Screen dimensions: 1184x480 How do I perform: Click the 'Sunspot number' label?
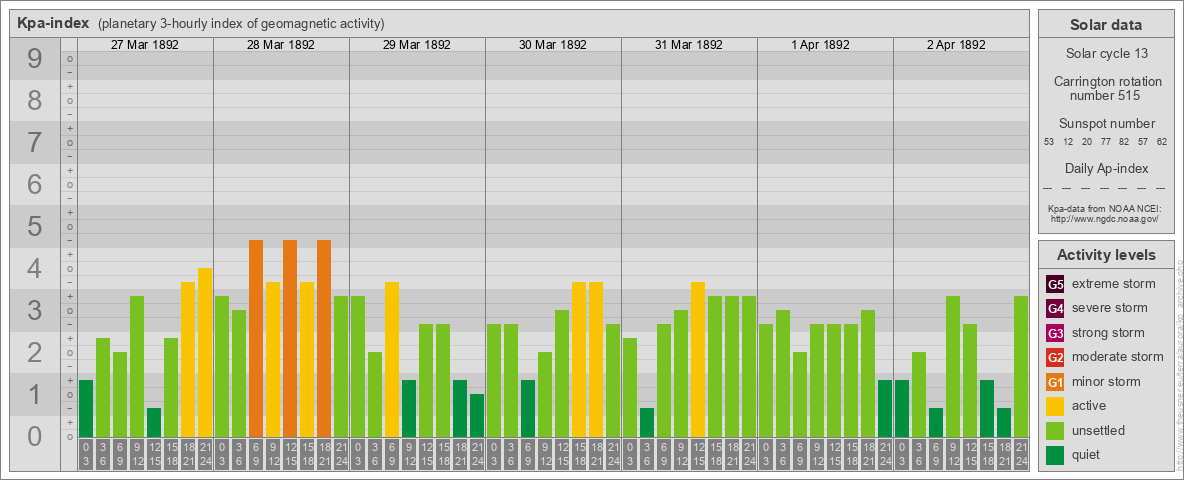point(1105,124)
